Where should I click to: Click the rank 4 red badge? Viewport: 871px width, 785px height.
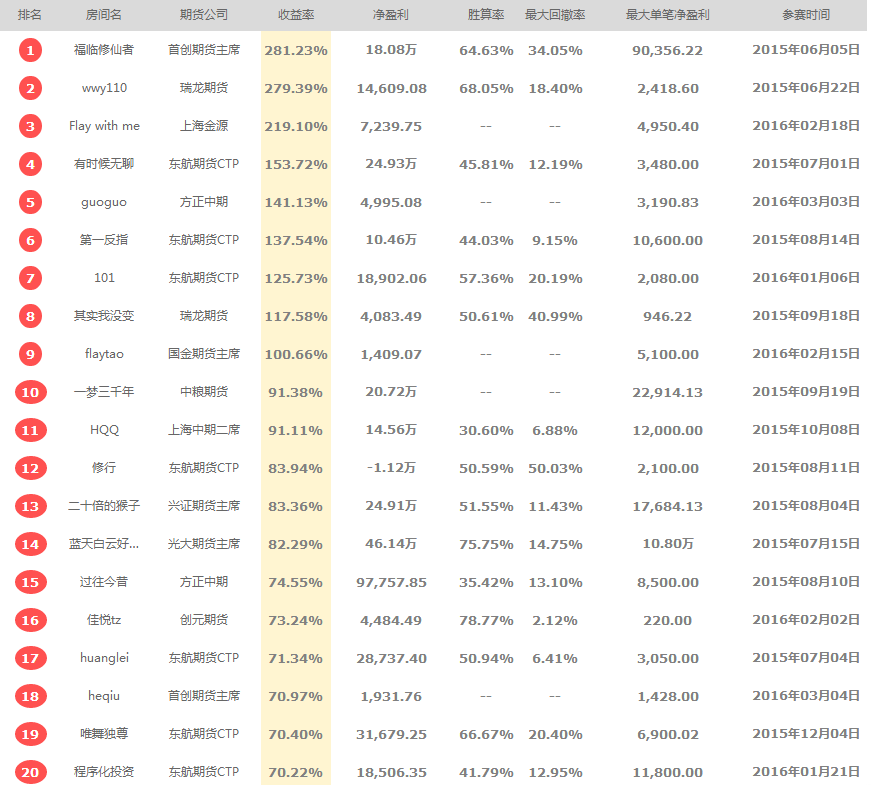click(30, 164)
